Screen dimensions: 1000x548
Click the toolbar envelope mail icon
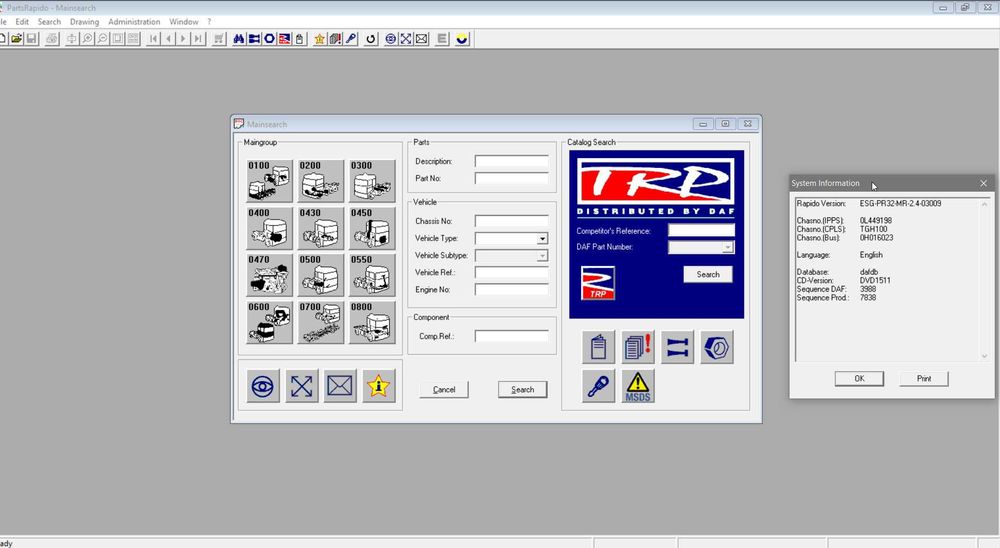point(422,39)
